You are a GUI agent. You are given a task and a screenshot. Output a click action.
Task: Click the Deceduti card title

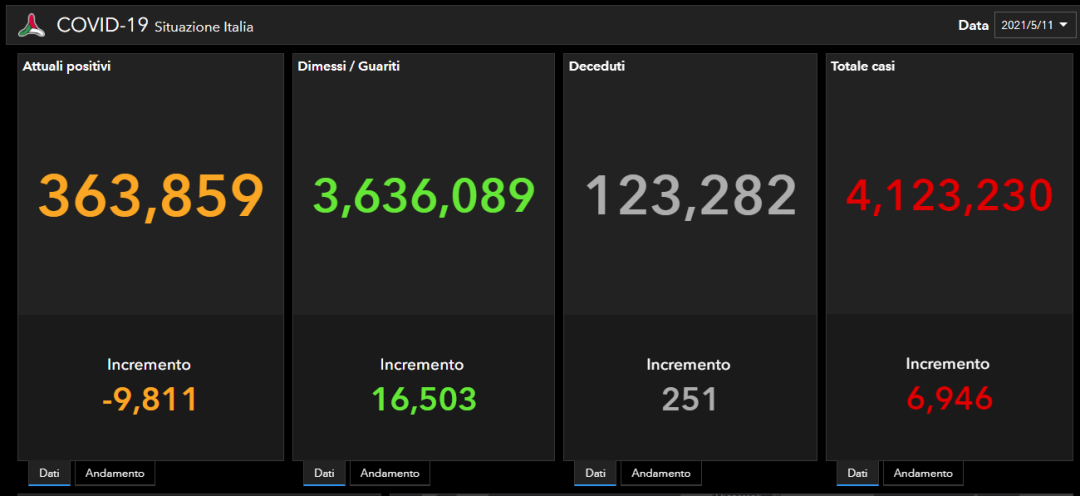(x=596, y=67)
